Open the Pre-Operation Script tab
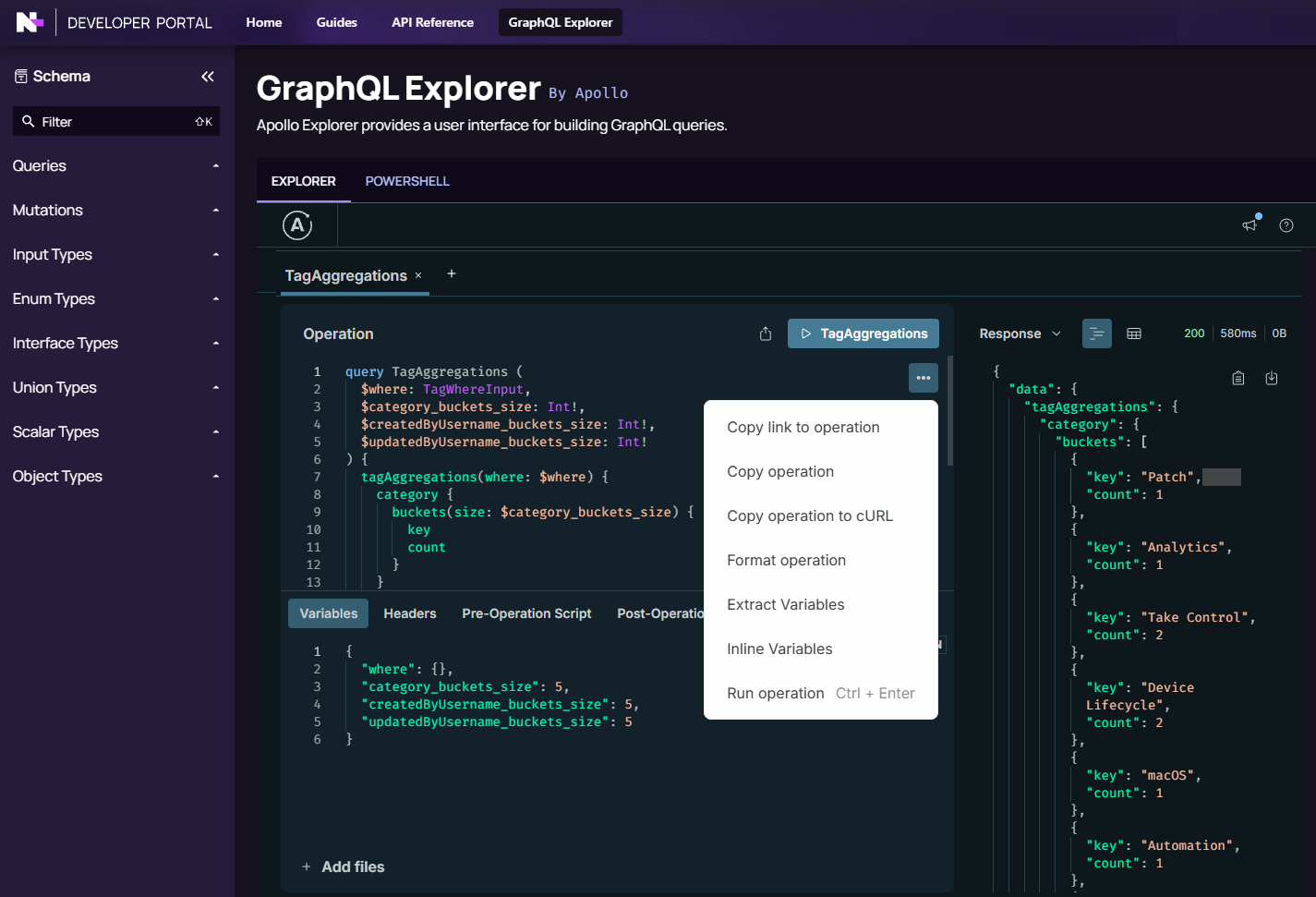 [x=526, y=613]
